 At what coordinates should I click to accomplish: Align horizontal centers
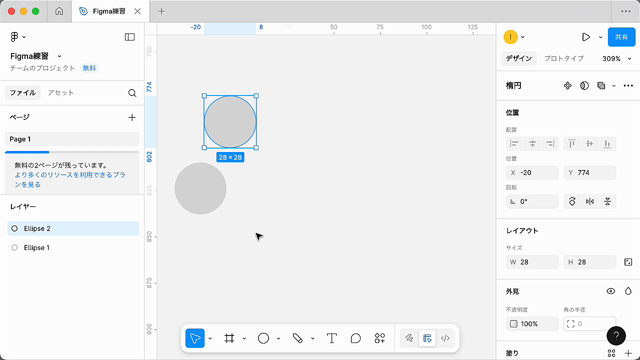tap(532, 144)
